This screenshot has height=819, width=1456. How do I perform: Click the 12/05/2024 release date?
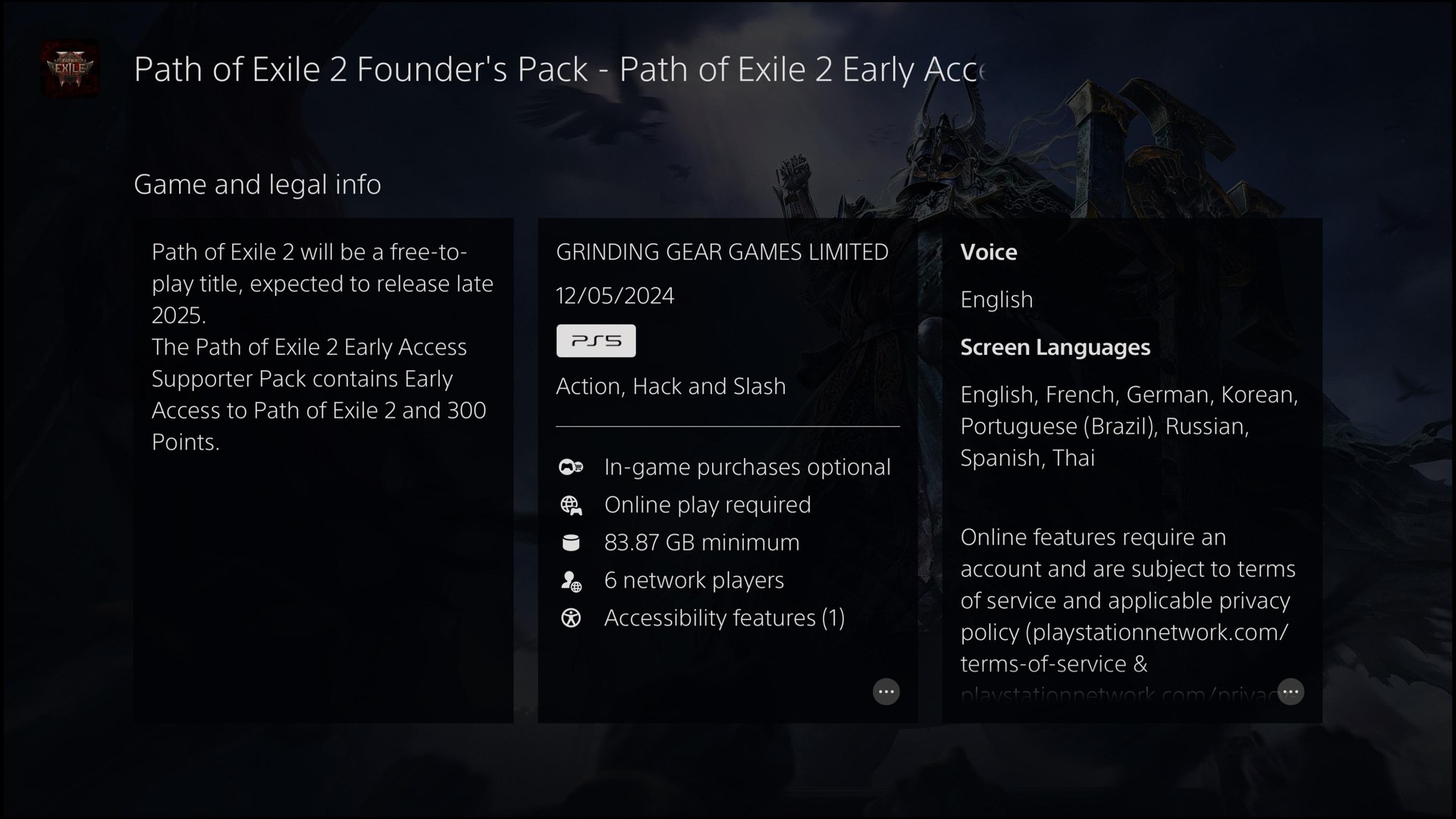(615, 296)
